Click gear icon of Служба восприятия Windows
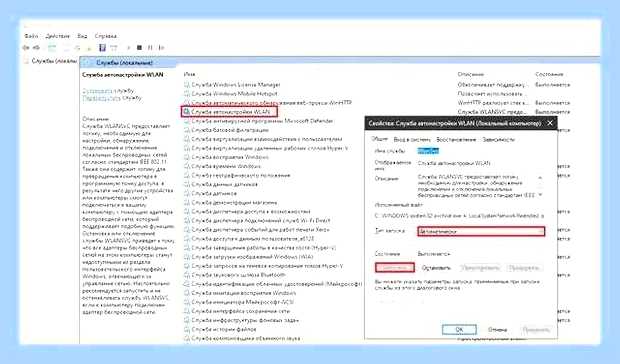Image resolution: width=620 pixels, height=364 pixels. (x=187, y=157)
